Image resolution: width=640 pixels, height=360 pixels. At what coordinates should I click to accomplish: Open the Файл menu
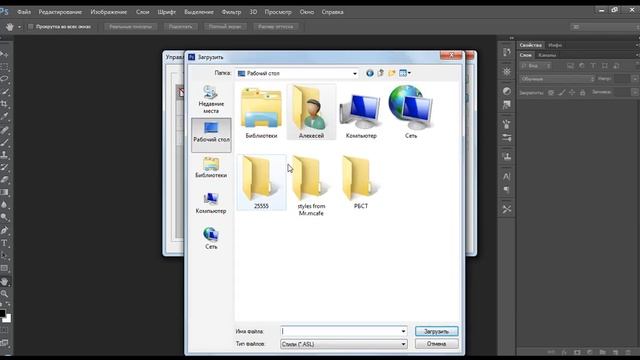pyautogui.click(x=24, y=12)
